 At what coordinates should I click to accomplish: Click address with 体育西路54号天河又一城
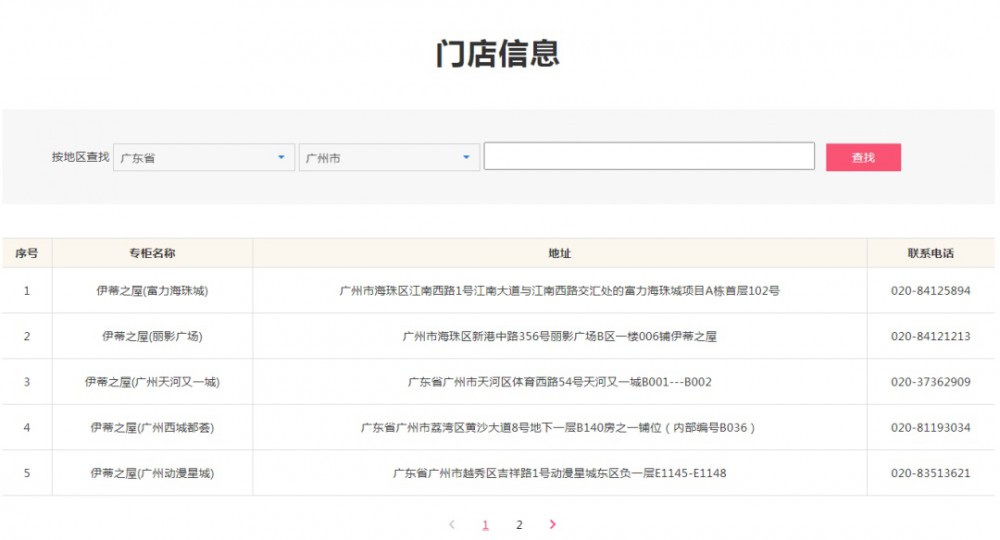tap(559, 382)
